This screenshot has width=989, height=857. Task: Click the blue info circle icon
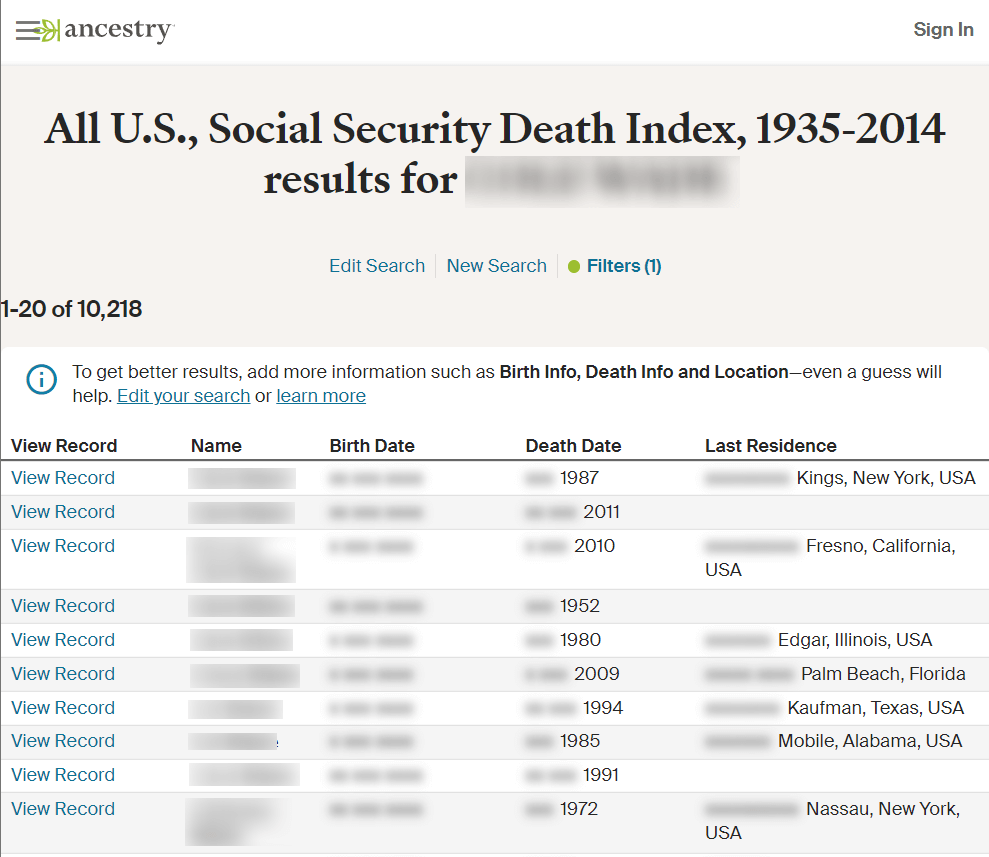coord(42,380)
